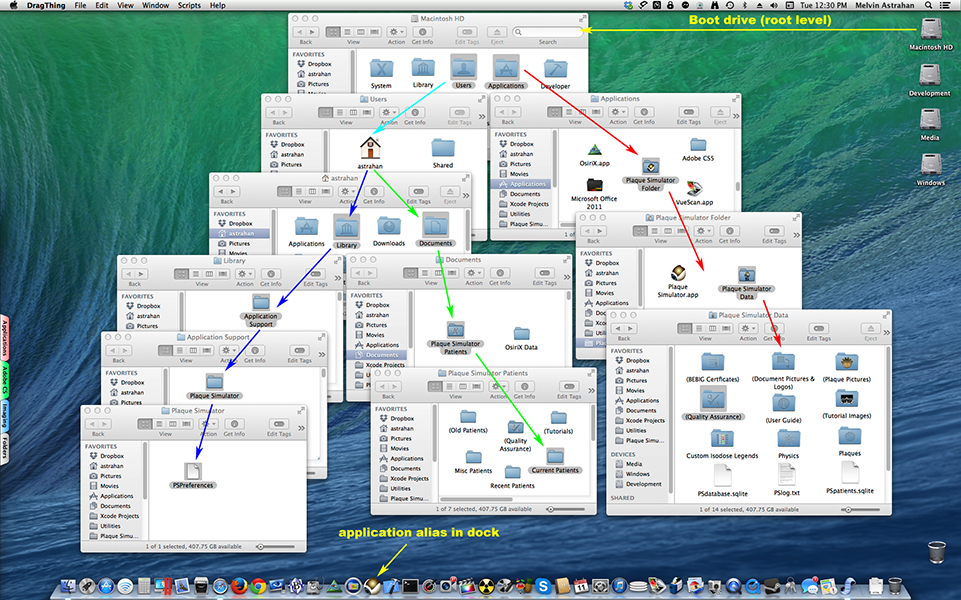Open the Trash icon on the desktop

[936, 552]
